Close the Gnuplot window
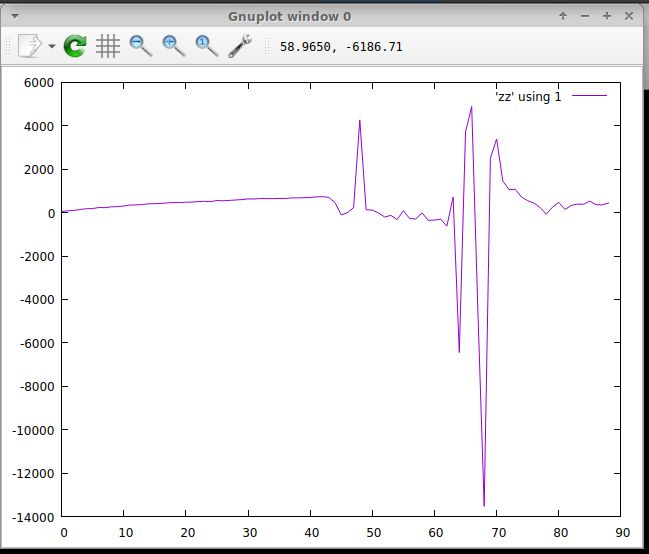Viewport: 649px width, 554px height. pos(629,16)
